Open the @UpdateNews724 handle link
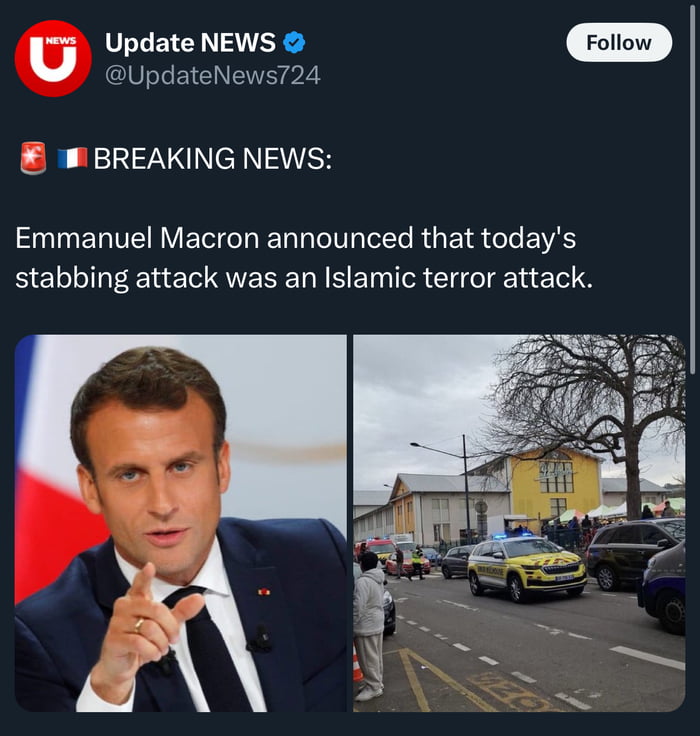This screenshot has height=736, width=700. (x=212, y=75)
